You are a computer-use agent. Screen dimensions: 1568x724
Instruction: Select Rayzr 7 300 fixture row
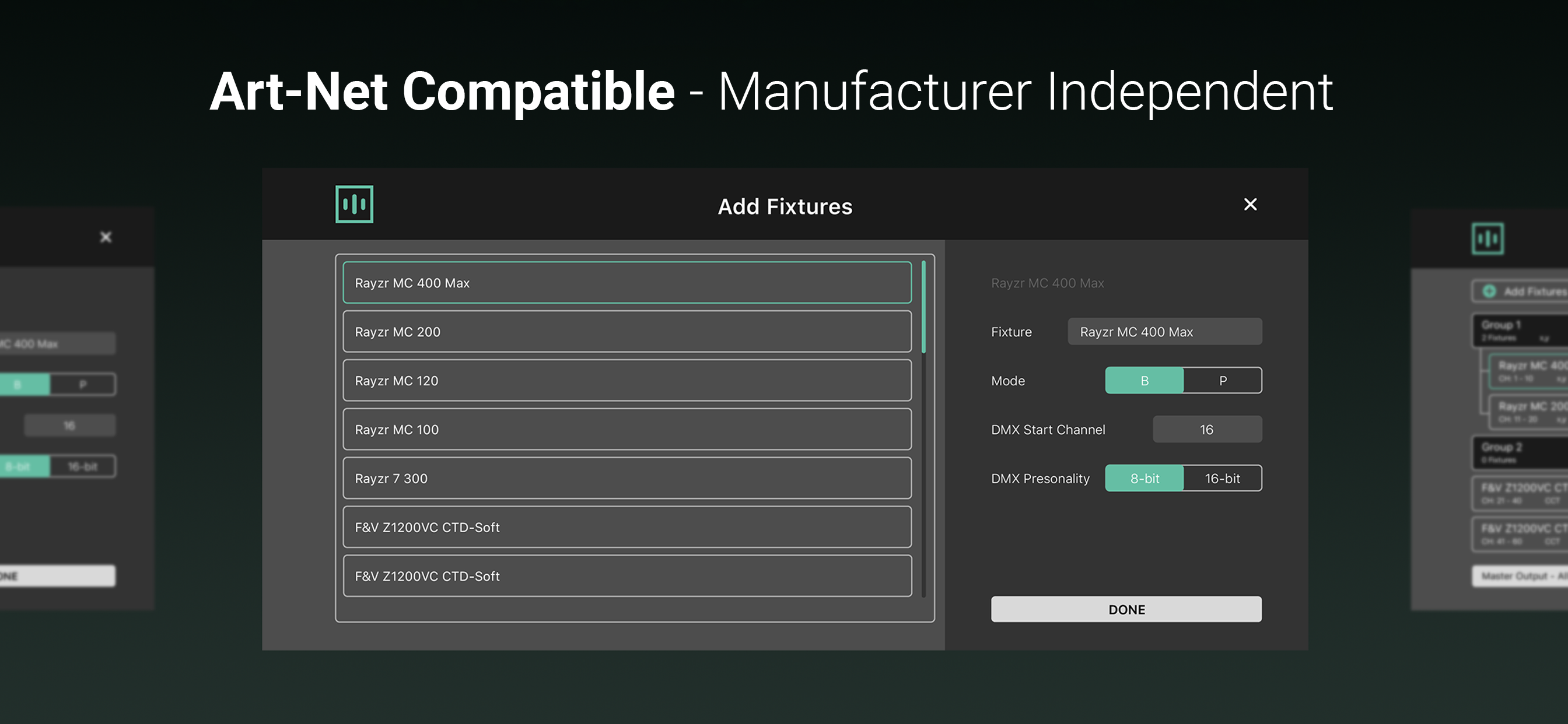pos(627,478)
